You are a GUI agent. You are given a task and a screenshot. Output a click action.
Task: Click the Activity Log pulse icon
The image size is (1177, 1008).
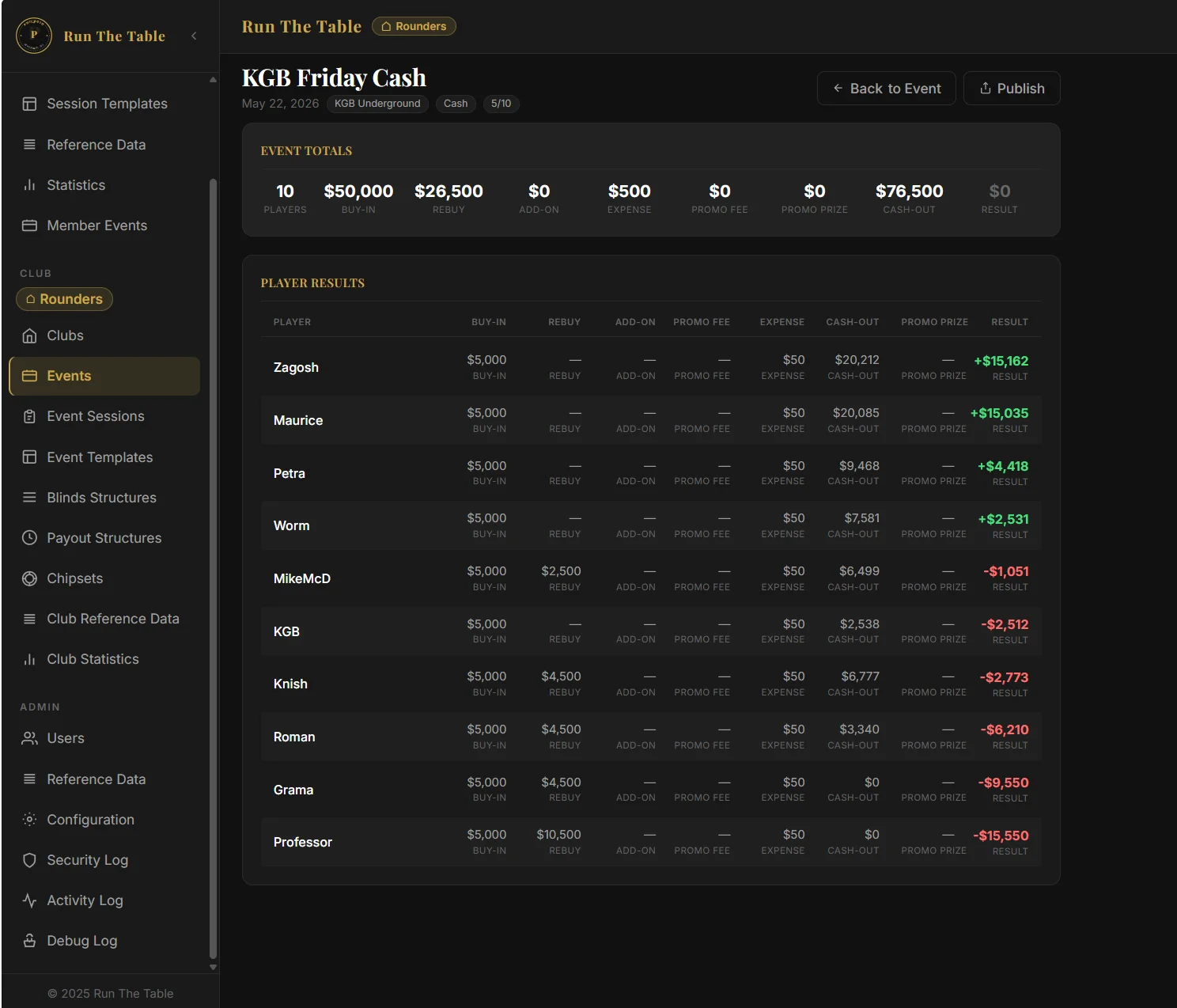point(29,900)
